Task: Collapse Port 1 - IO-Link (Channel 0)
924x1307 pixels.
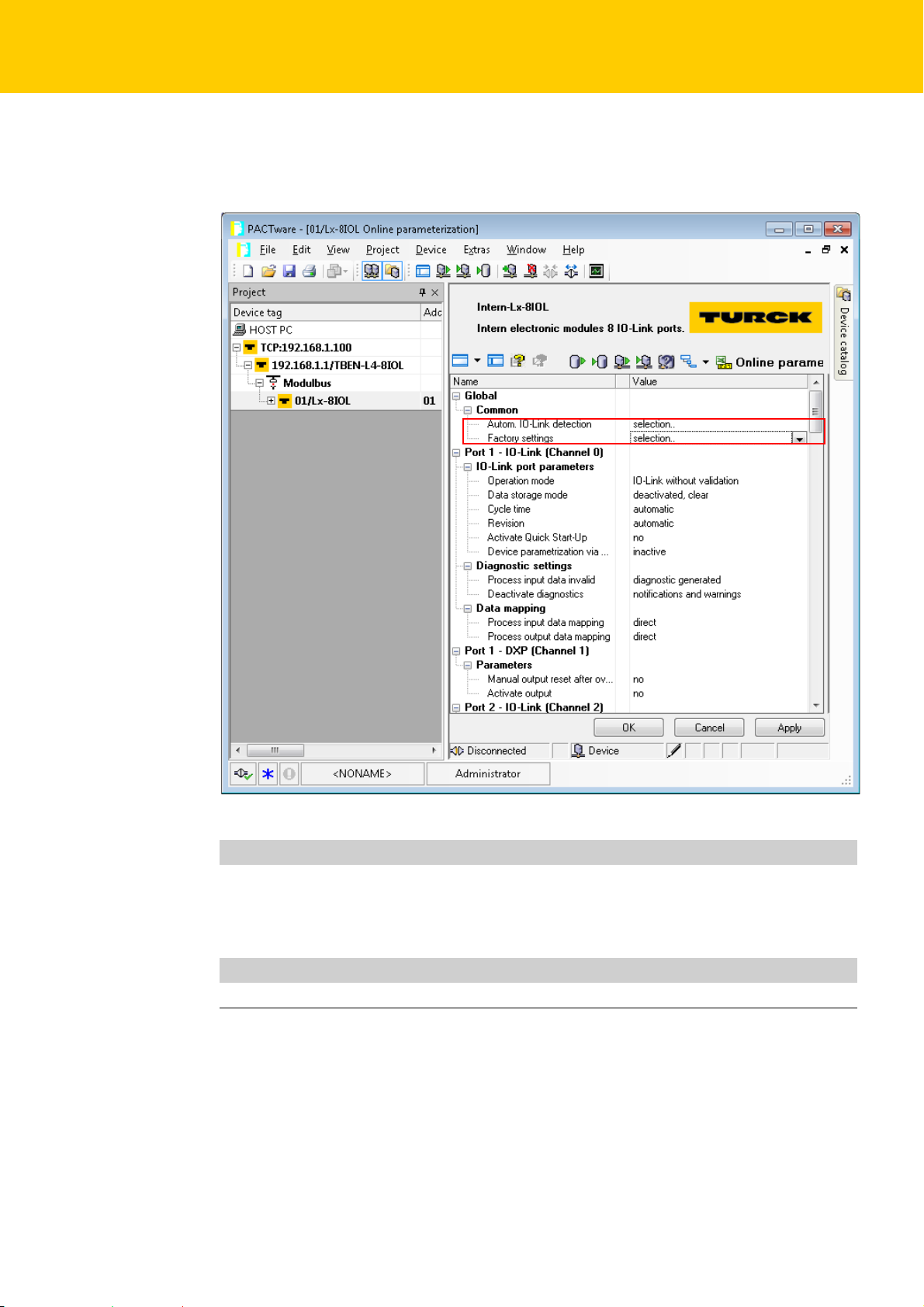Action: [x=456, y=453]
